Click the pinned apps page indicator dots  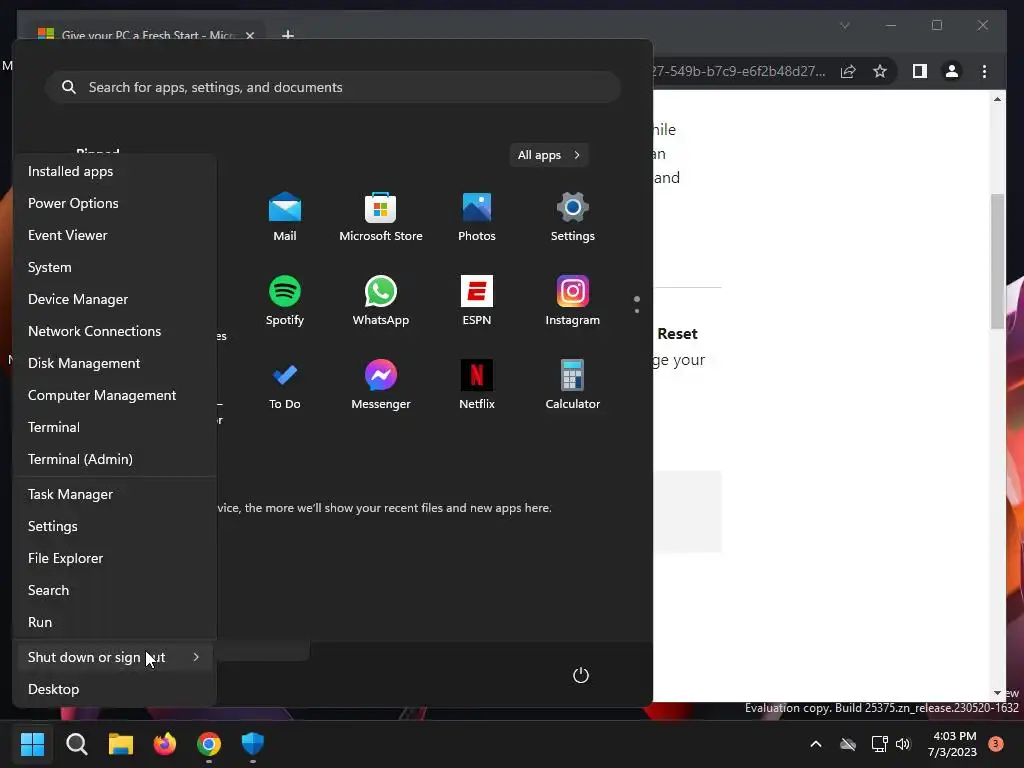[637, 304]
